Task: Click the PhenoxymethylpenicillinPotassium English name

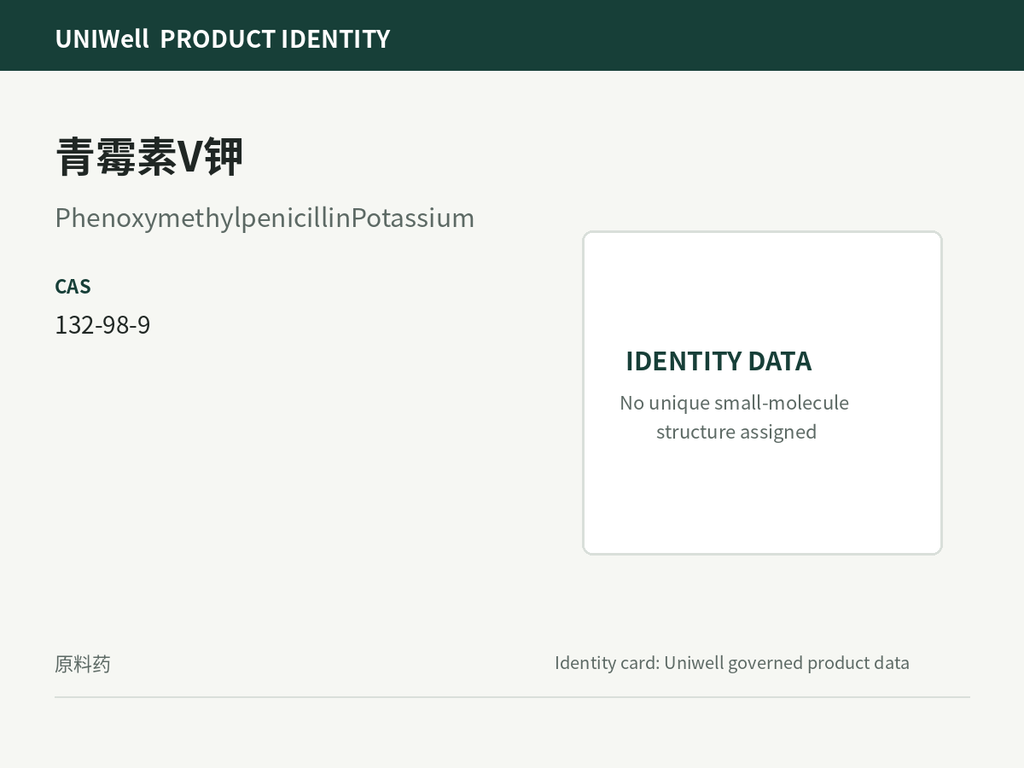Action: tap(264, 218)
